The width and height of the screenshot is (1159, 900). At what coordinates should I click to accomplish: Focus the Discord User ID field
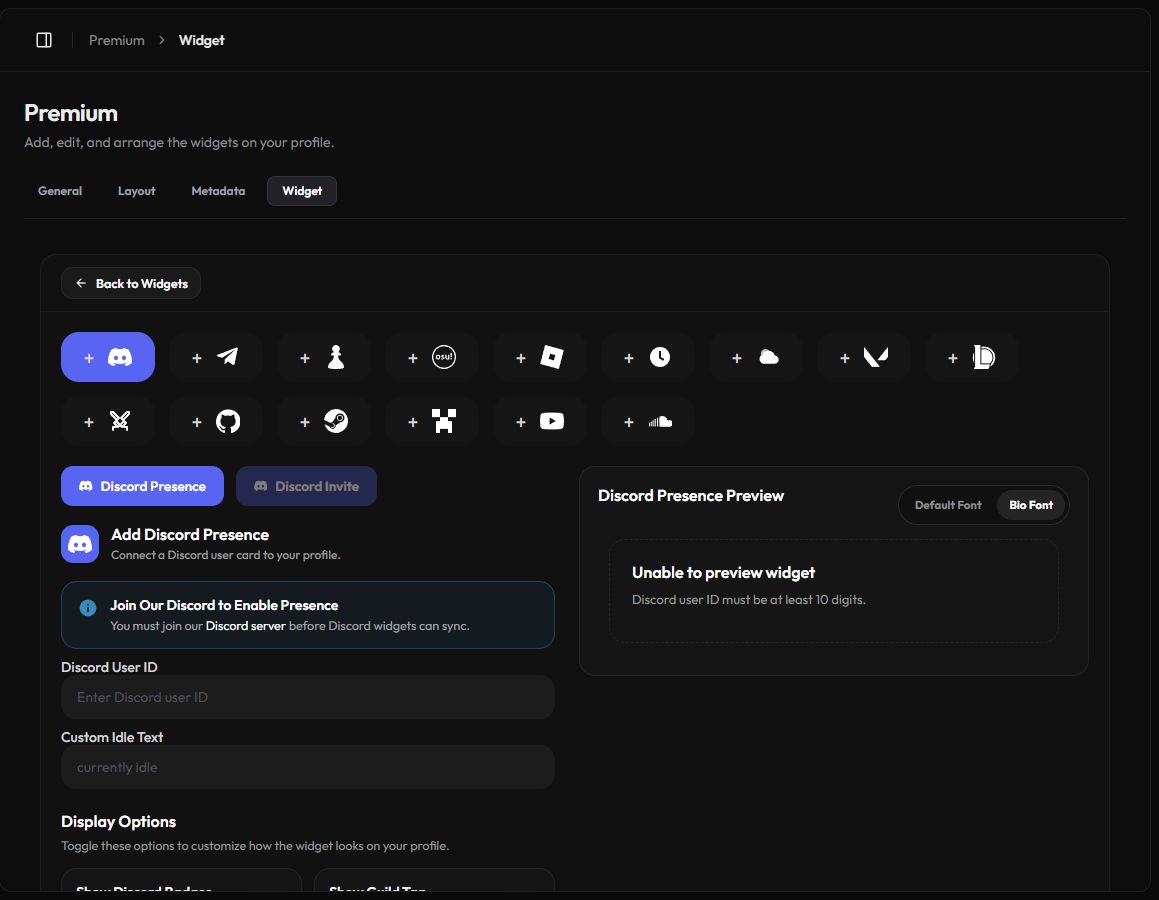click(x=307, y=697)
